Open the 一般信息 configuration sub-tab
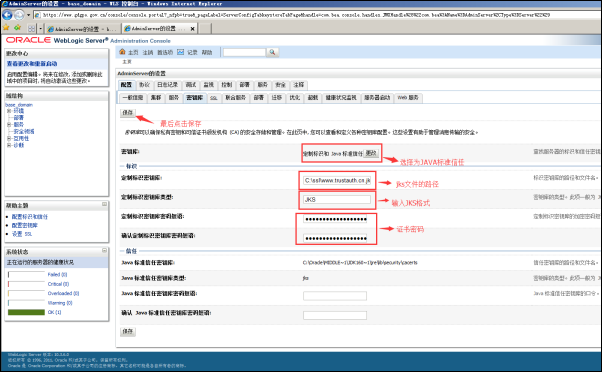Screen dimensions: 602x372 click(x=132, y=98)
